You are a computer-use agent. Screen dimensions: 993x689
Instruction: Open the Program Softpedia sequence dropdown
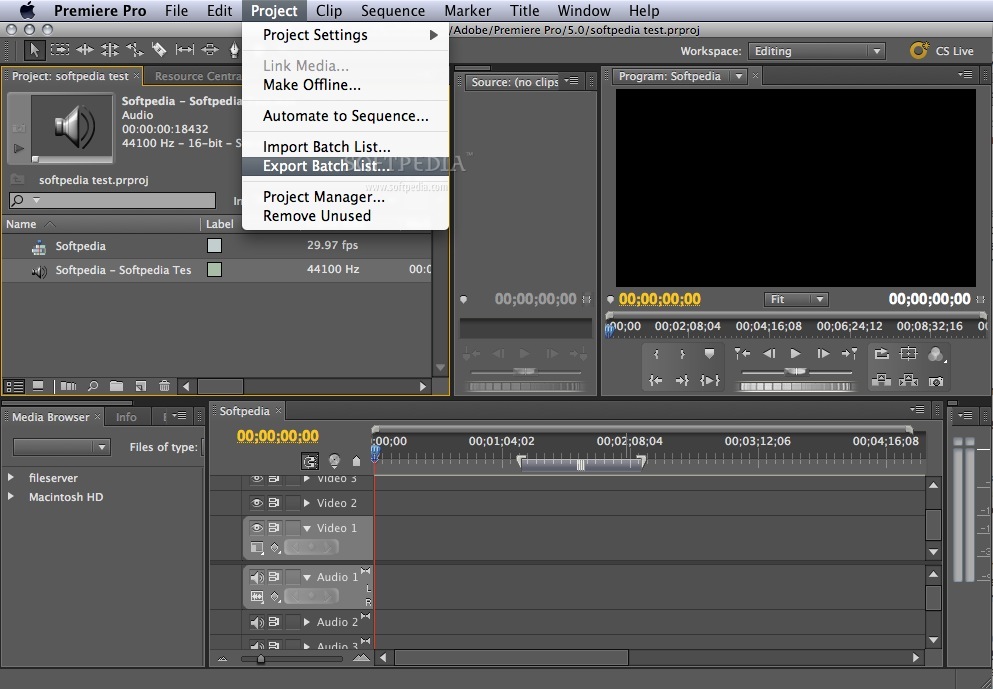[x=738, y=76]
